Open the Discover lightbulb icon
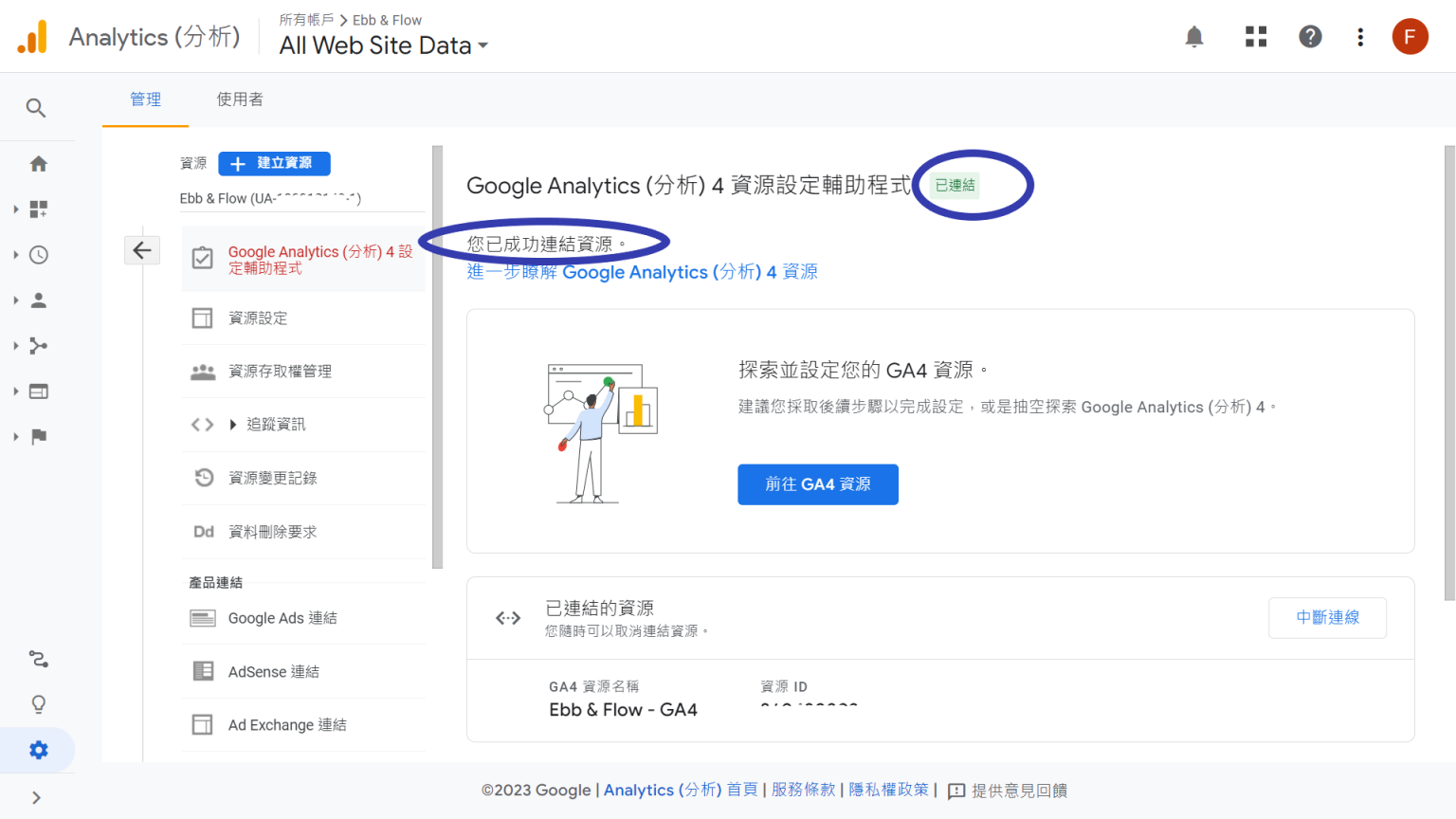The width and height of the screenshot is (1456, 819). coord(39,704)
